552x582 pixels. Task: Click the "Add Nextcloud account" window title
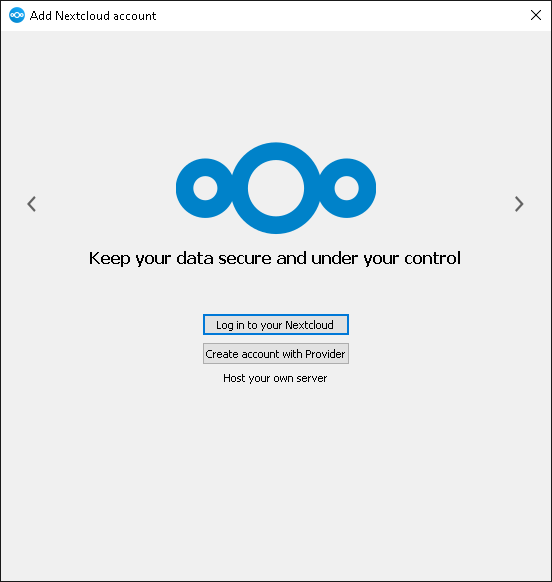coord(93,16)
